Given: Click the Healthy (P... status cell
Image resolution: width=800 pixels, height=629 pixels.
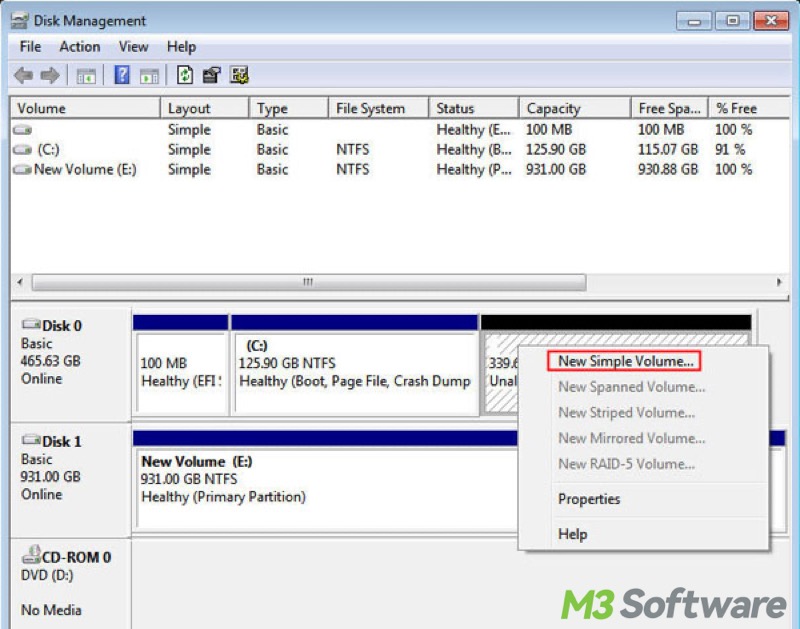Looking at the screenshot, I should point(474,169).
